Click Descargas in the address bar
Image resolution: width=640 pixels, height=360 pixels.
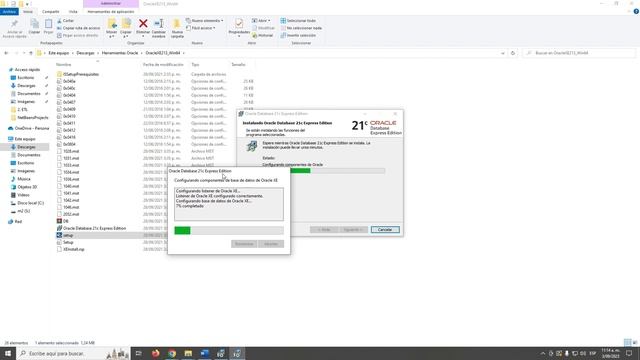[85, 53]
